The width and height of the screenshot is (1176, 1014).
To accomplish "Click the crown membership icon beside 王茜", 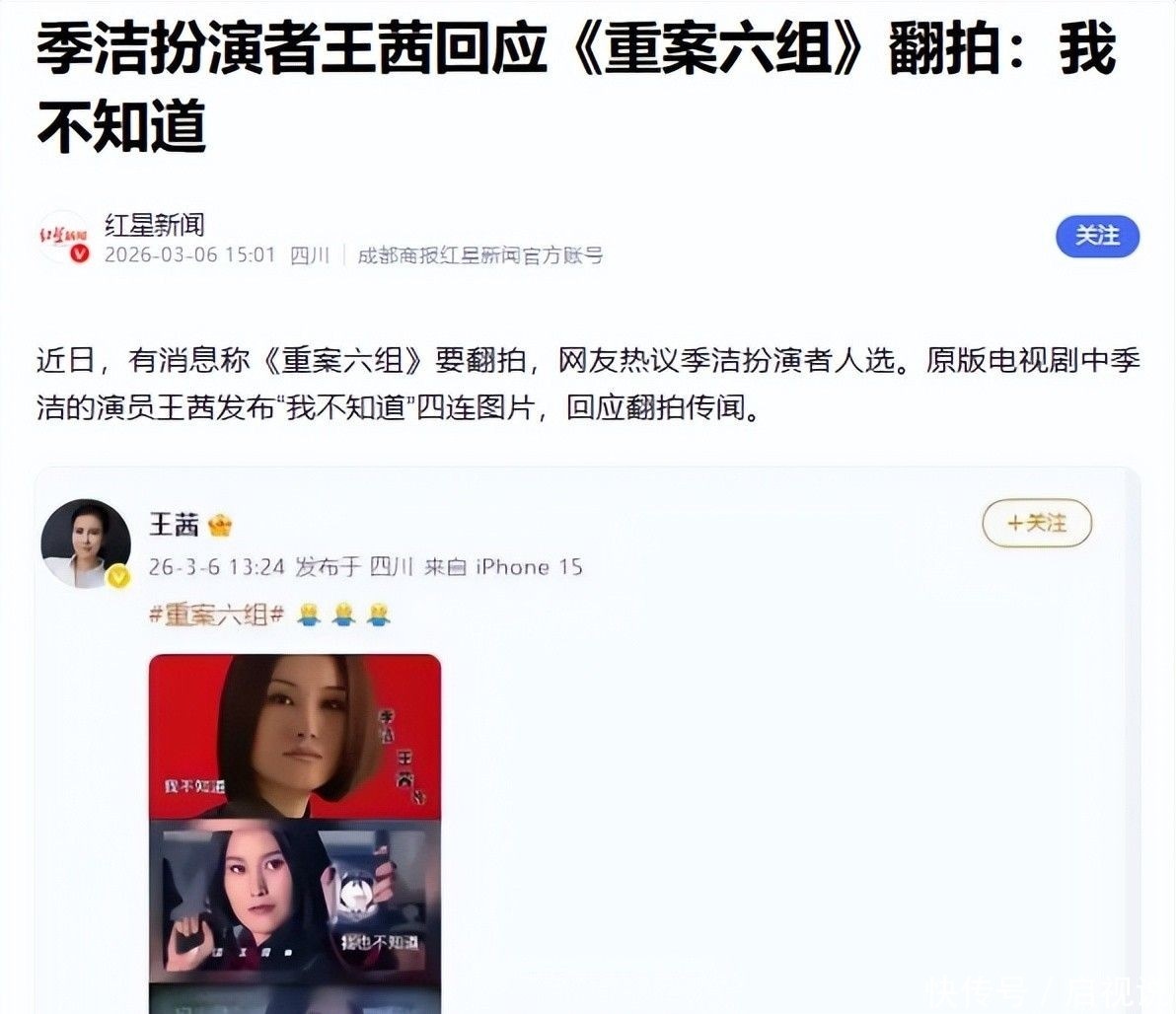I will pyautogui.click(x=219, y=524).
